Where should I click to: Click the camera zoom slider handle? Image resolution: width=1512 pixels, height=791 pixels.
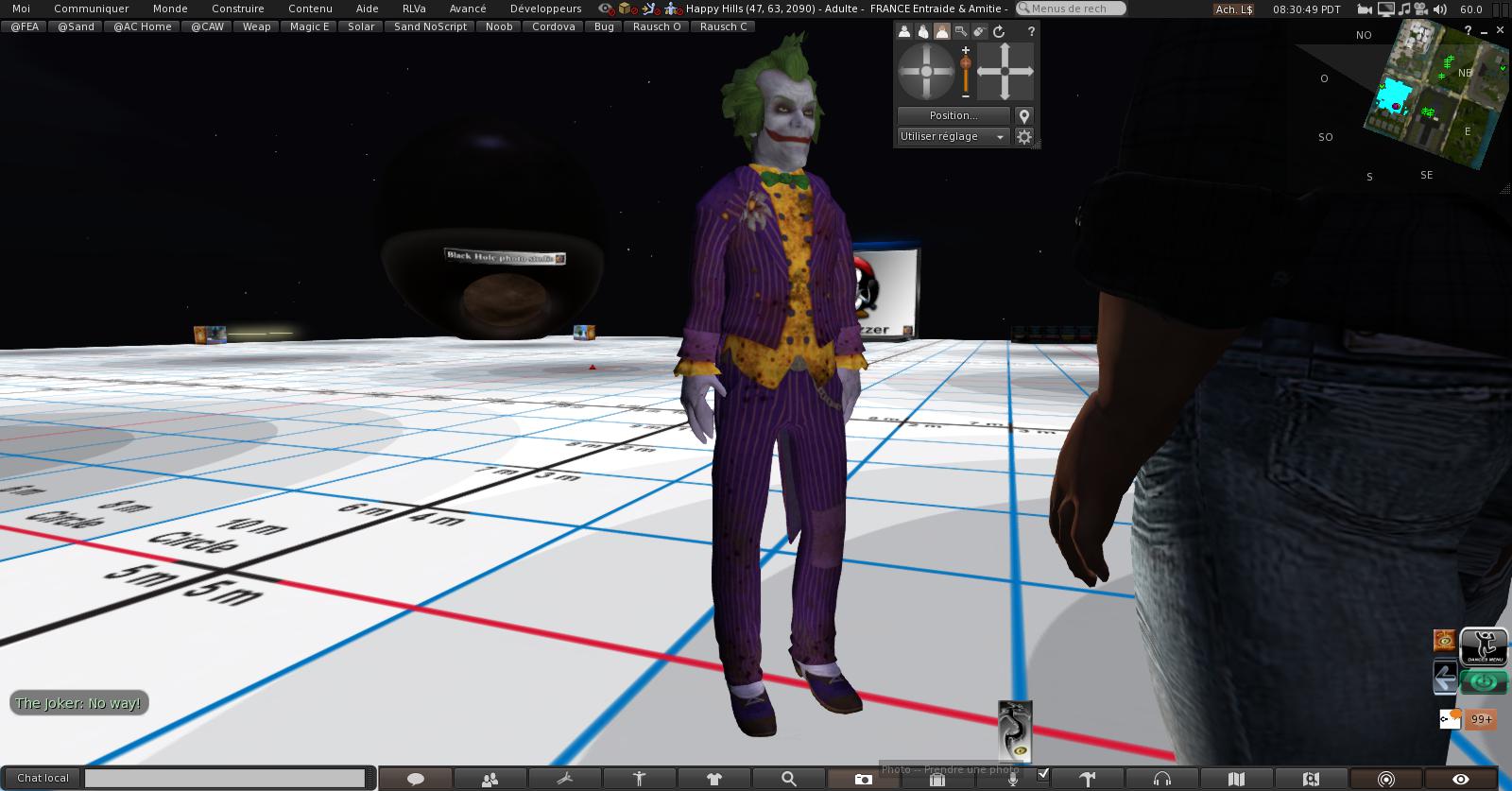(966, 65)
